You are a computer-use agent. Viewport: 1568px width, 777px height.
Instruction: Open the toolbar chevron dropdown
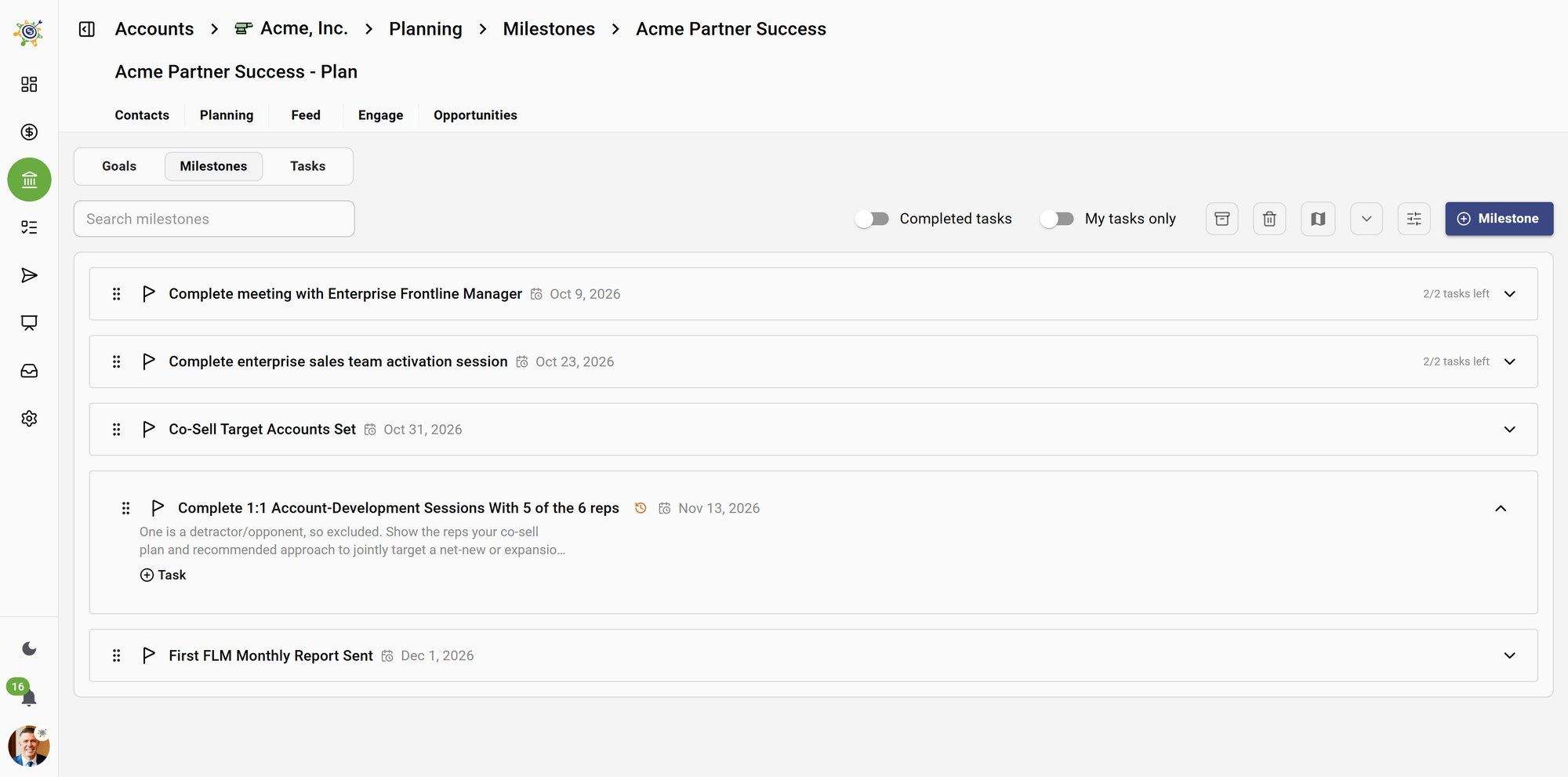(1367, 219)
